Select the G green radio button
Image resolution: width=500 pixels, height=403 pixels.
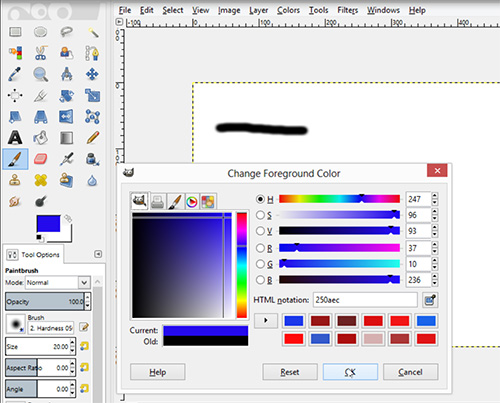click(x=260, y=264)
